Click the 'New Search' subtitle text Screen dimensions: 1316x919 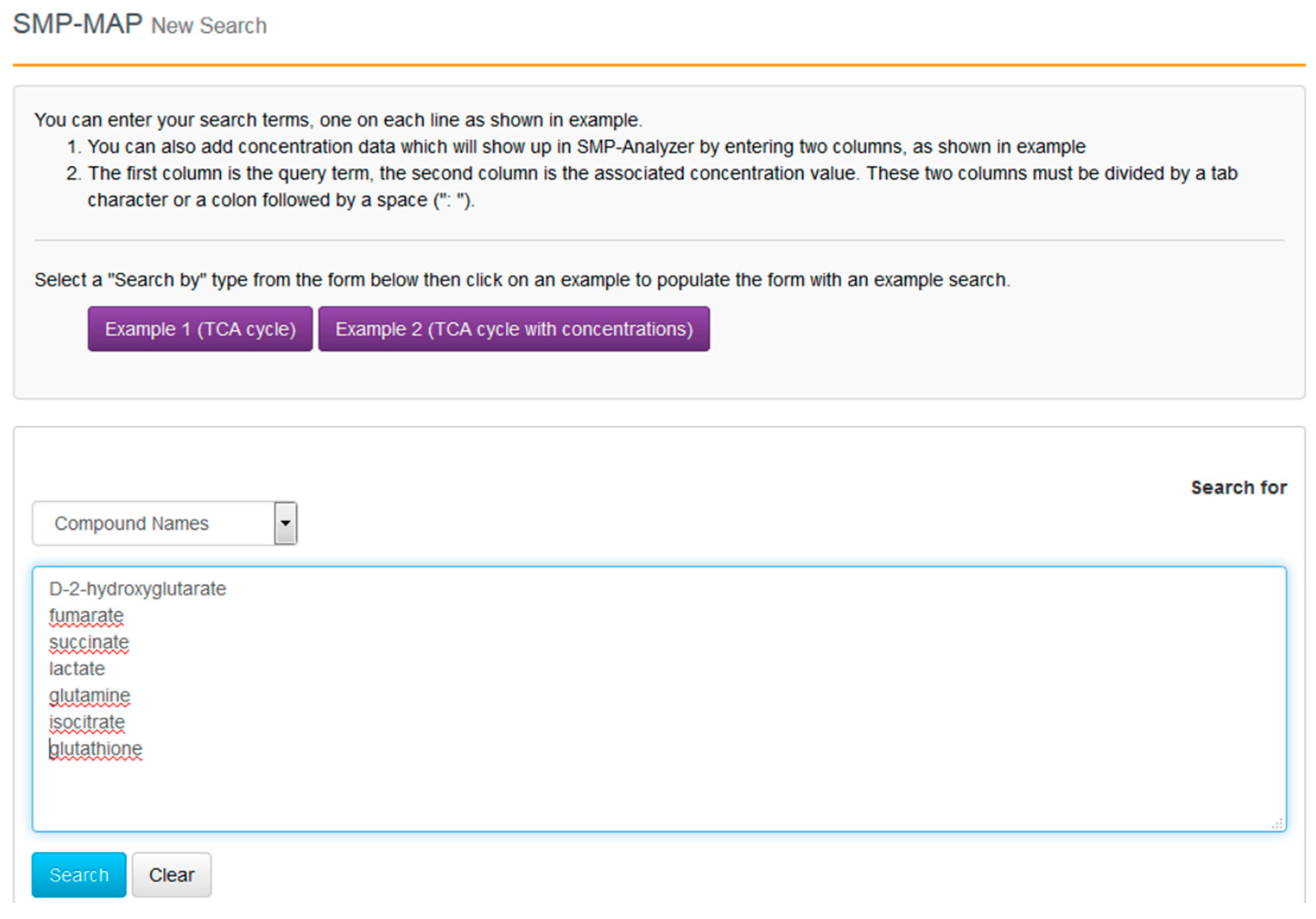point(208,26)
